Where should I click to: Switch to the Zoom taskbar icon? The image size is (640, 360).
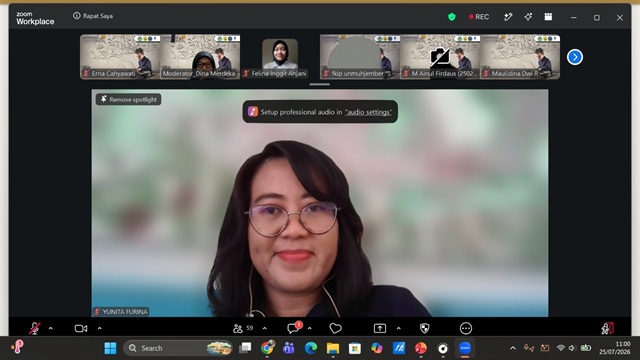tap(465, 348)
